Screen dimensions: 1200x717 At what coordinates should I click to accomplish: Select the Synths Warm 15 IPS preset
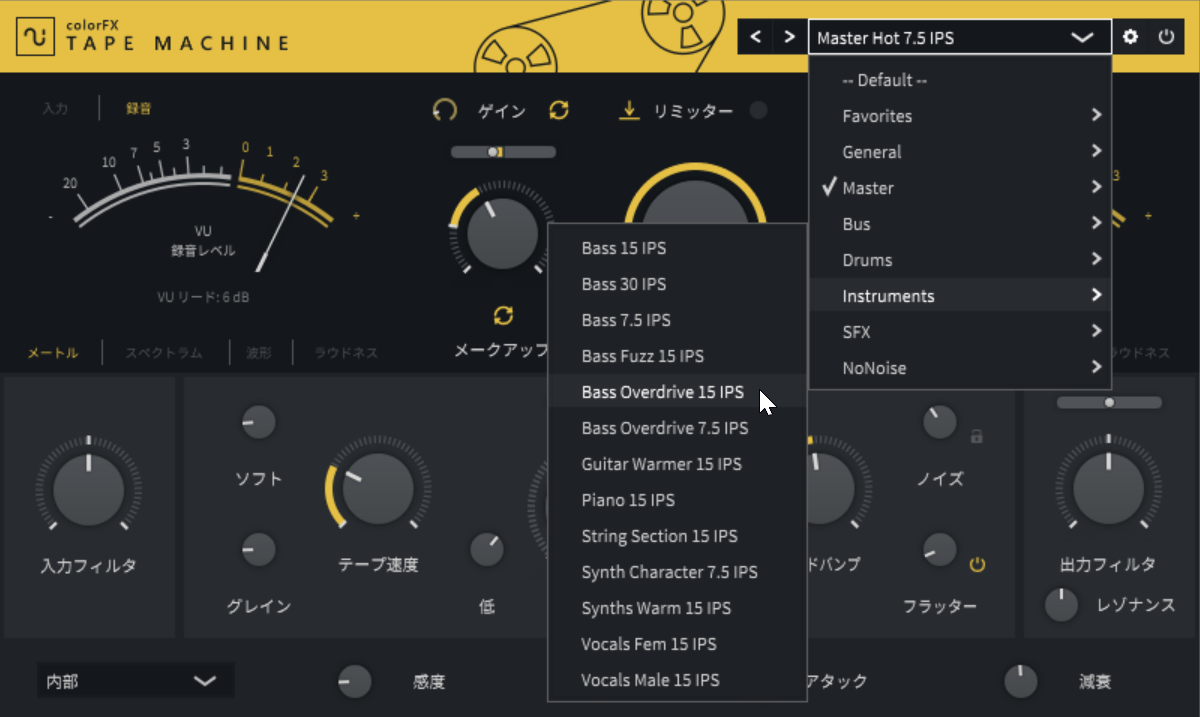pyautogui.click(x=677, y=608)
